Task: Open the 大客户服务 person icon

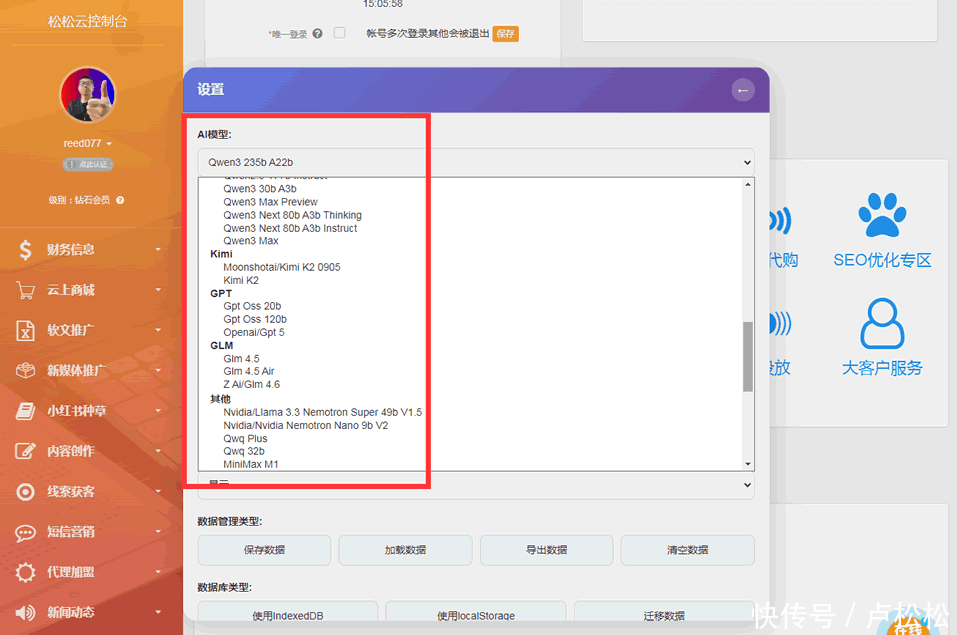Action: (881, 323)
